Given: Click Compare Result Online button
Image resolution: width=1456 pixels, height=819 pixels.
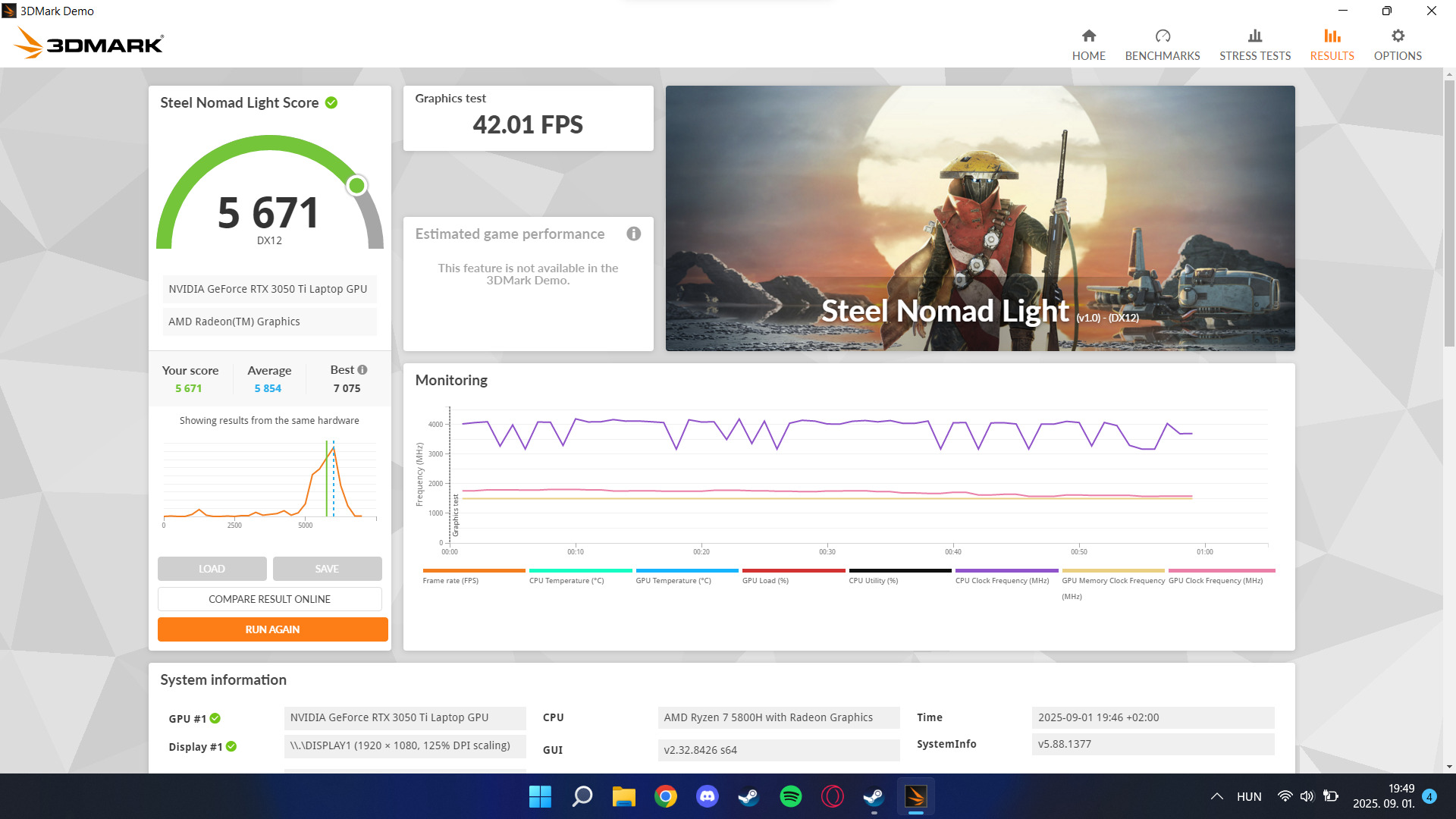Looking at the screenshot, I should (269, 599).
